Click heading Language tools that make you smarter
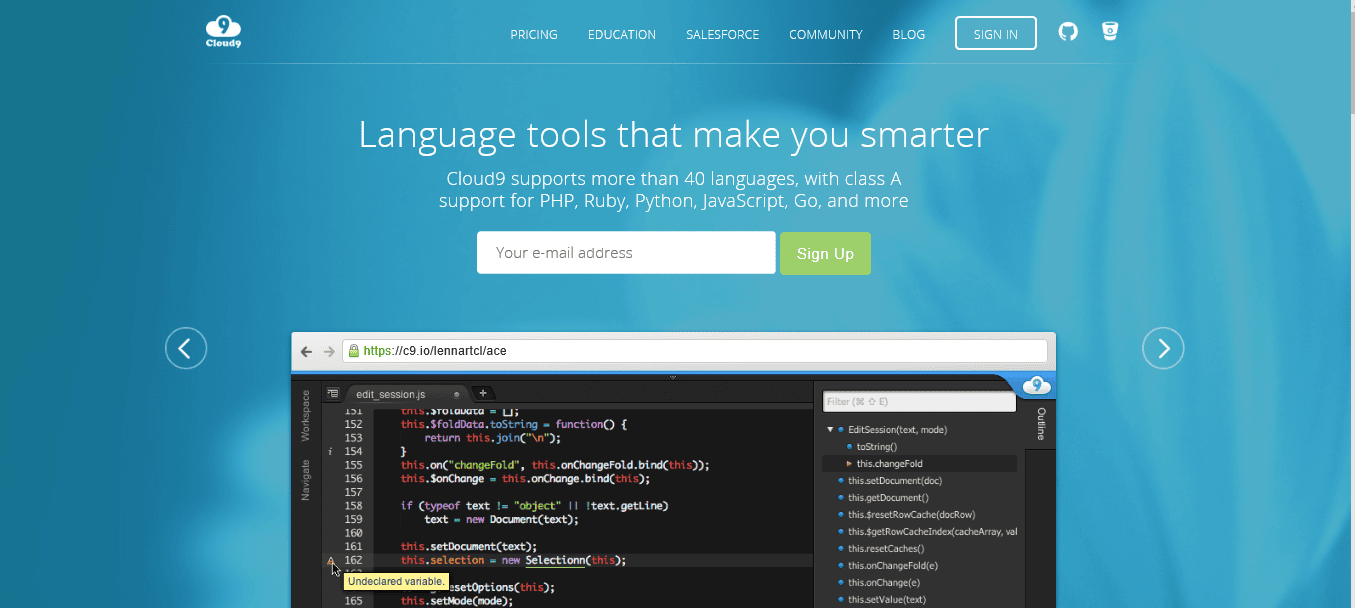This screenshot has width=1355, height=608. [x=674, y=134]
